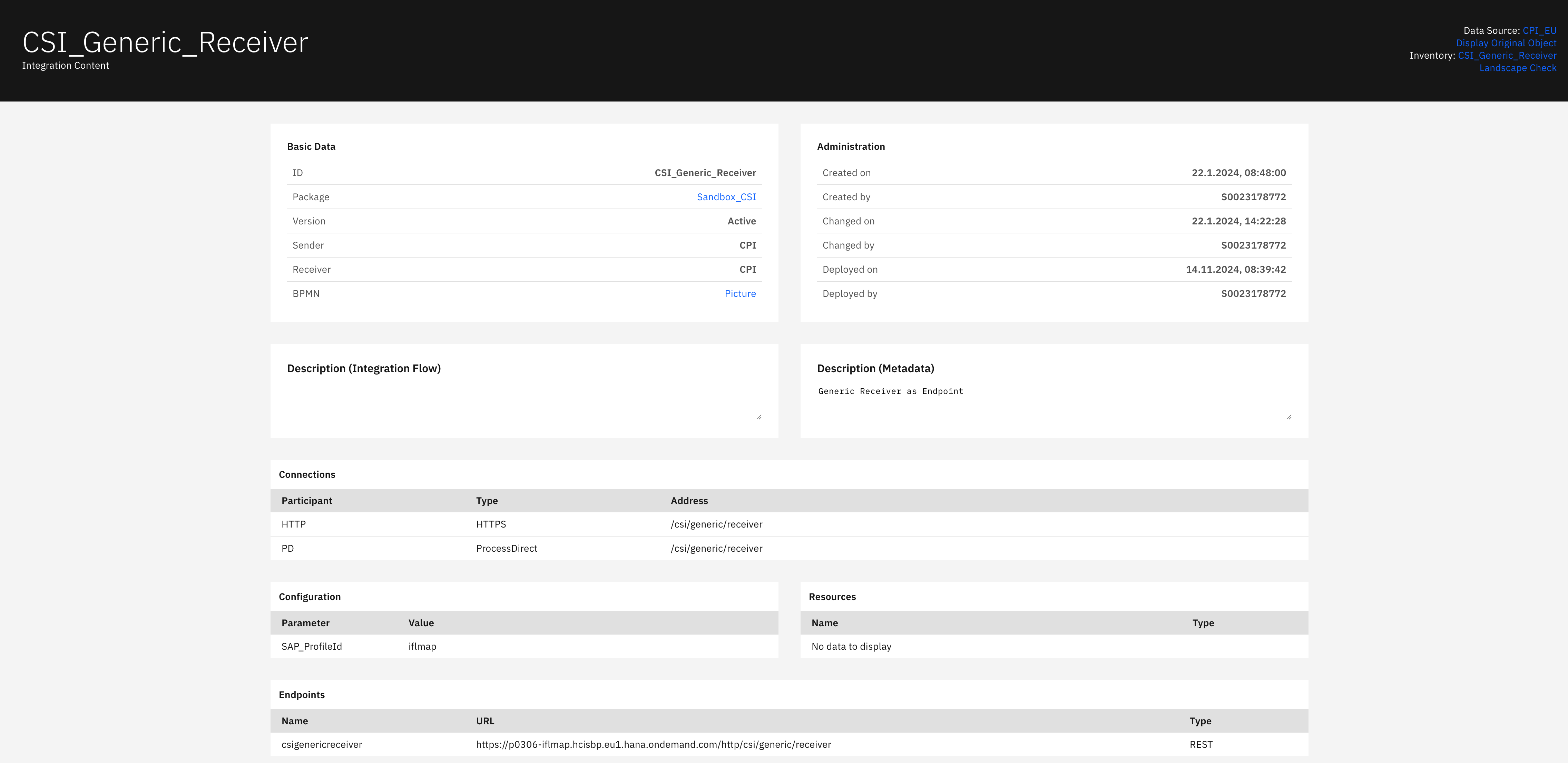Grab the Metadata description resize handle

tap(1288, 417)
